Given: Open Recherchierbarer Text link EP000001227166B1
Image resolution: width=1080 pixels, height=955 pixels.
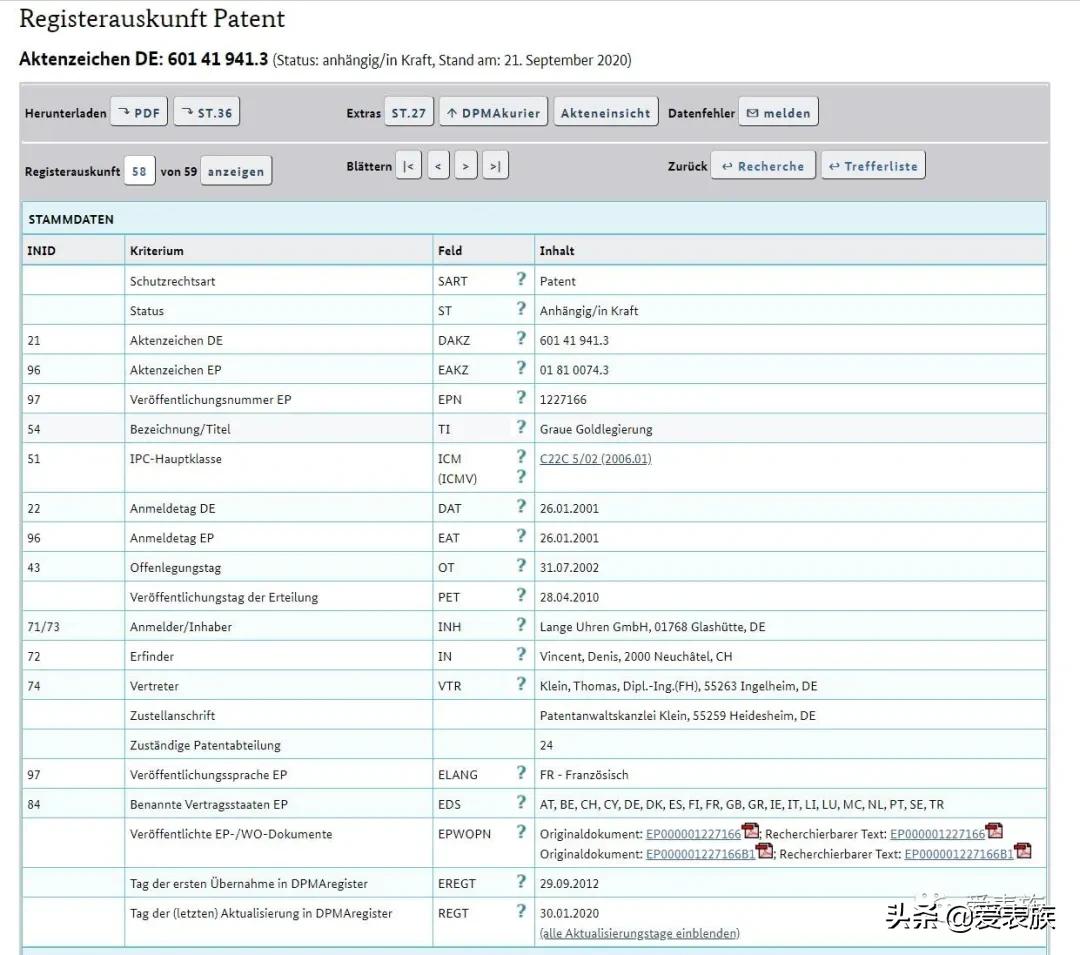Looking at the screenshot, I should 959,854.
